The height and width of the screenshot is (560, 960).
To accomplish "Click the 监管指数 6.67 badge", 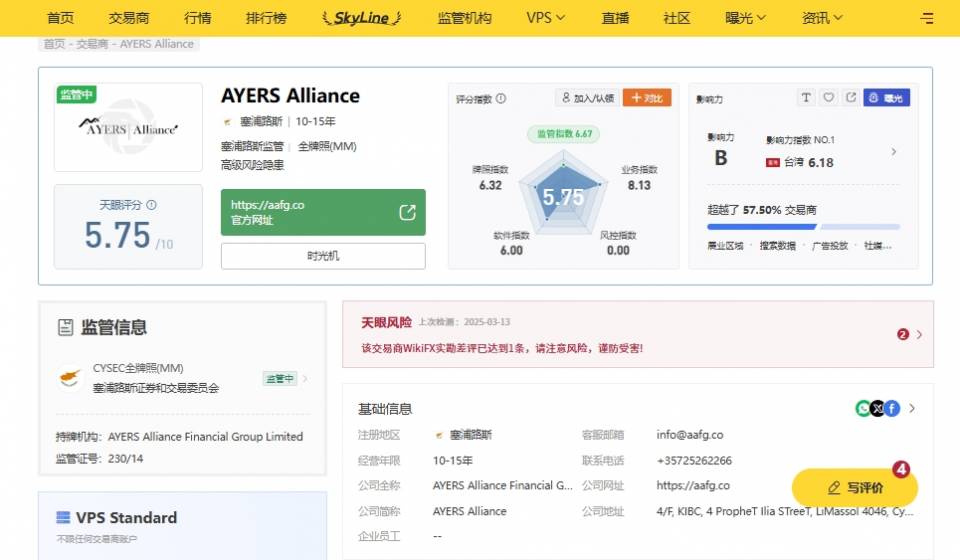I will pyautogui.click(x=564, y=133).
